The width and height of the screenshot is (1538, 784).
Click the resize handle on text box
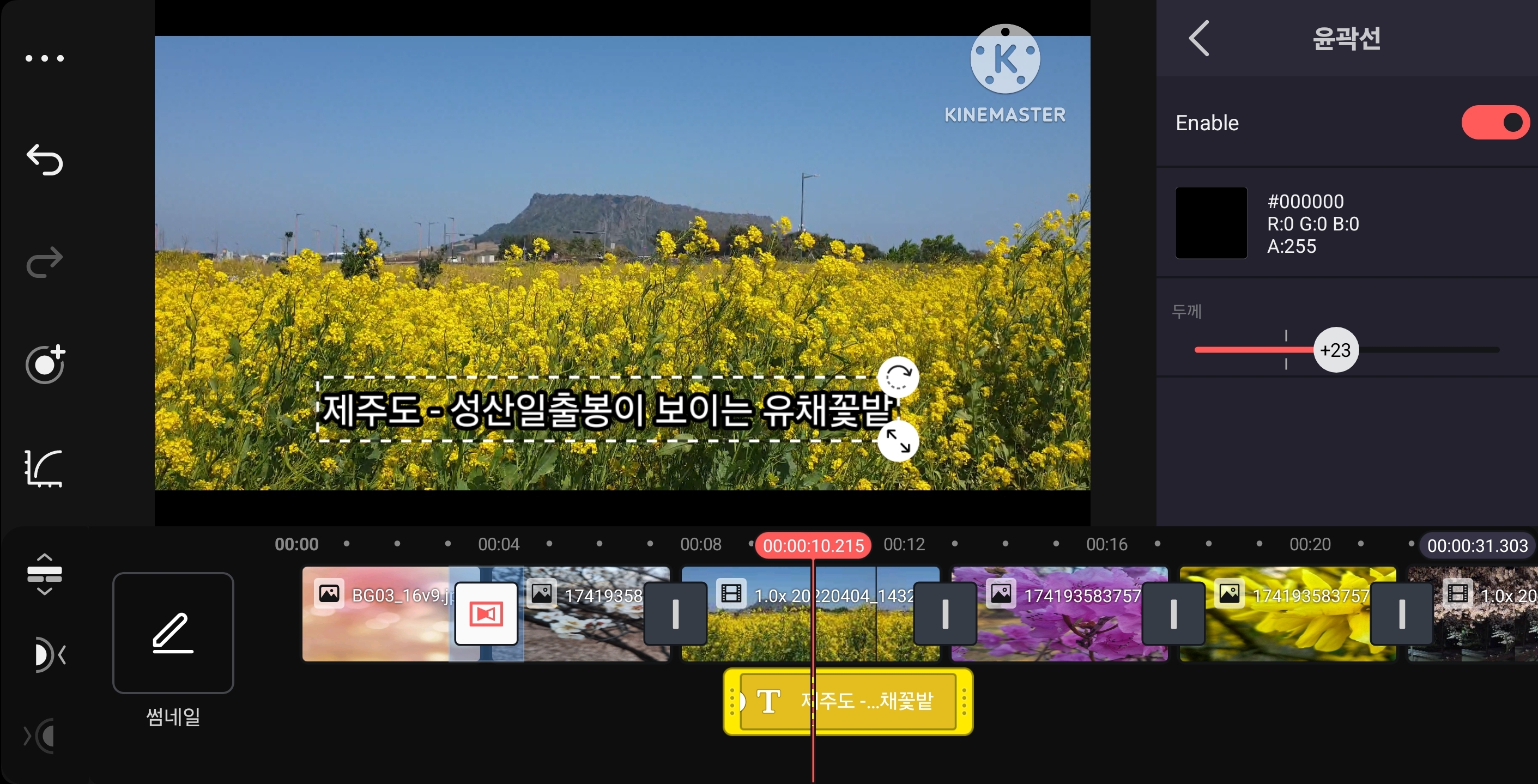coord(898,441)
